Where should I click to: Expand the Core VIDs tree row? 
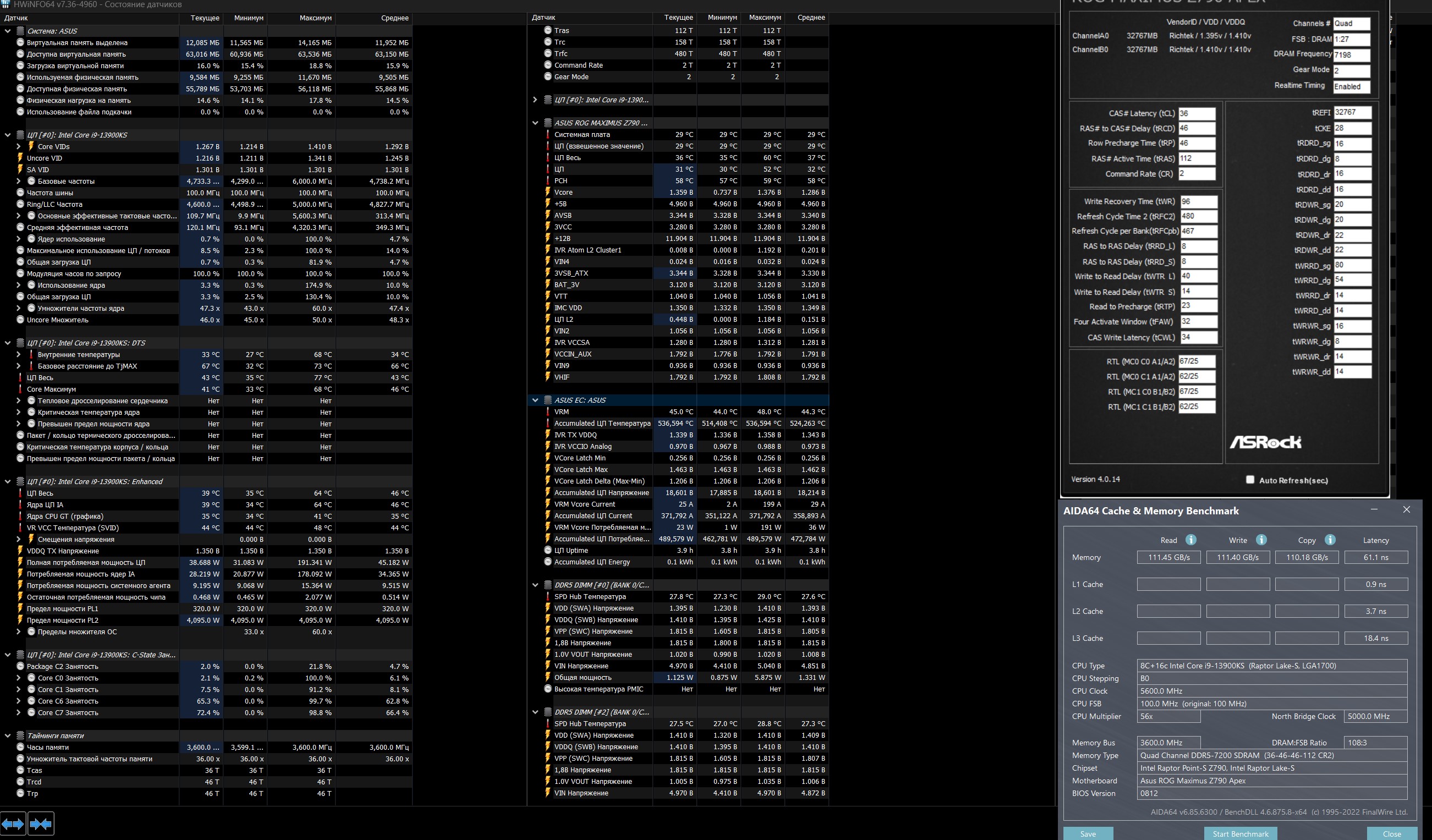pos(19,147)
